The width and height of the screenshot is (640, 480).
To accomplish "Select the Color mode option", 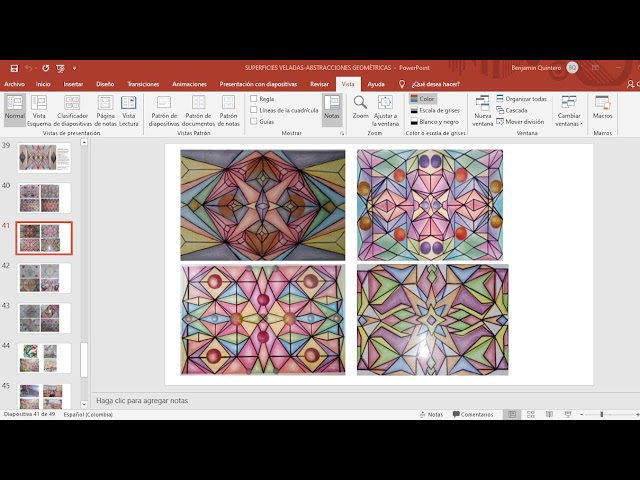I will tap(422, 99).
